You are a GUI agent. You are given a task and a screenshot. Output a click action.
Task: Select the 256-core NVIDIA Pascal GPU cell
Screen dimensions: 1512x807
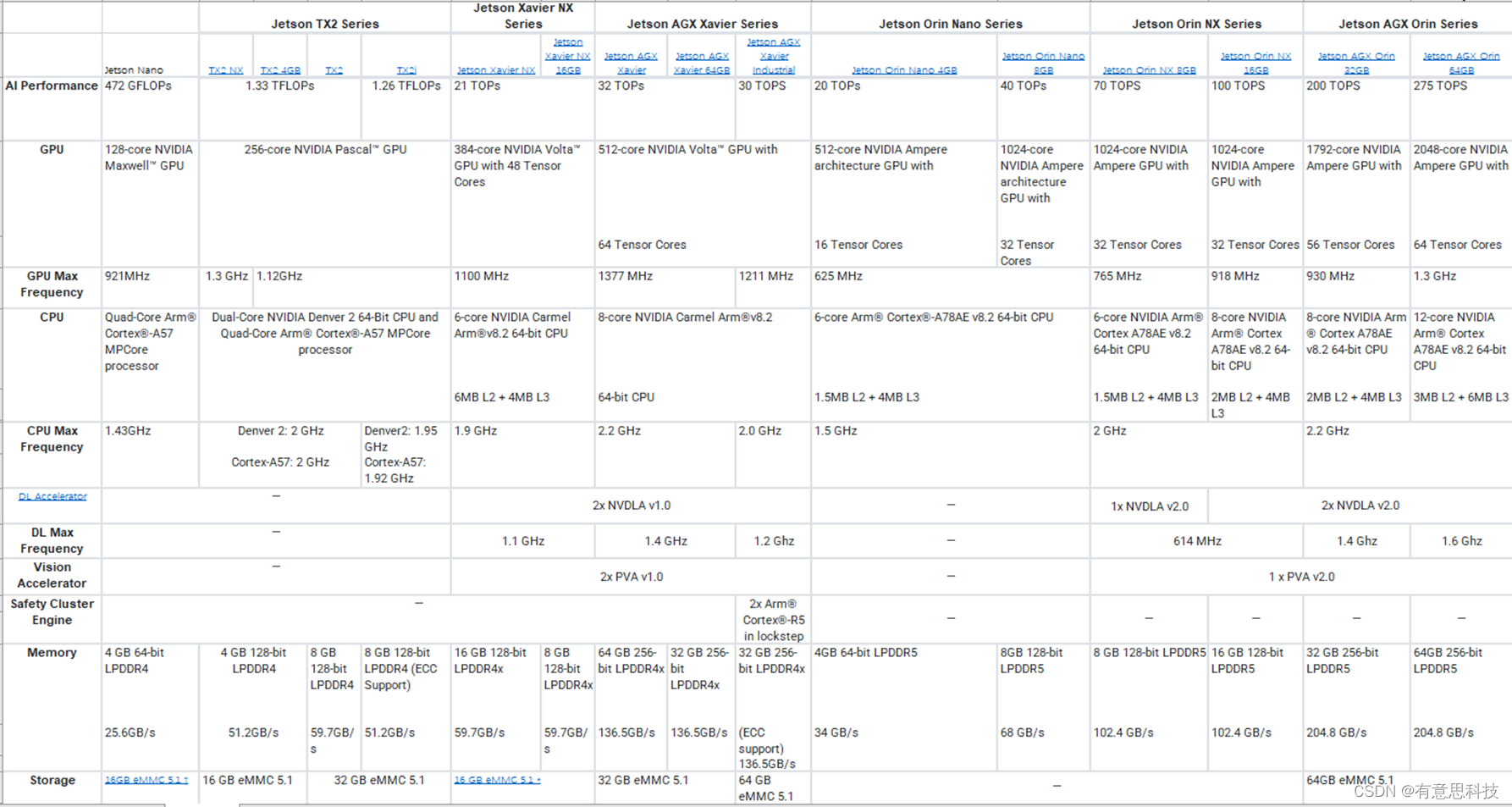(x=325, y=150)
